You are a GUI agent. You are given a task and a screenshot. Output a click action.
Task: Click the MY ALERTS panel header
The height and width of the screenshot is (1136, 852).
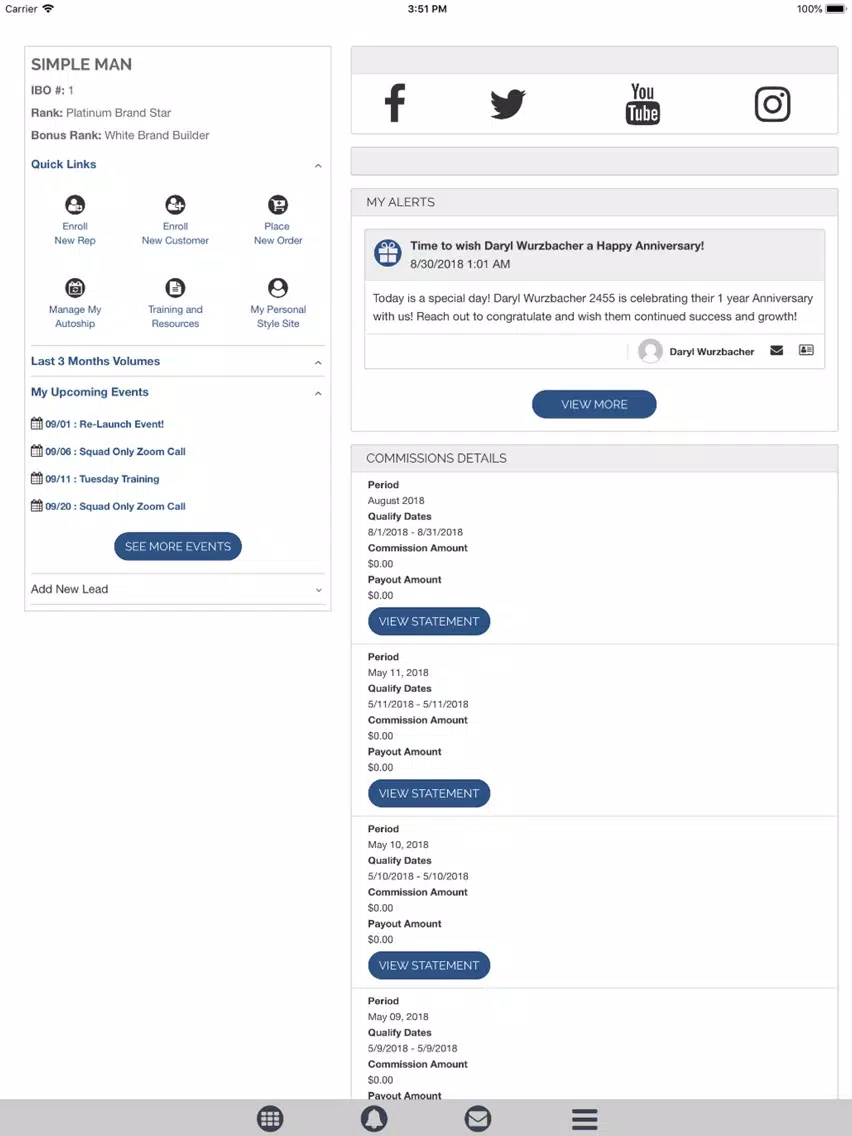point(594,202)
